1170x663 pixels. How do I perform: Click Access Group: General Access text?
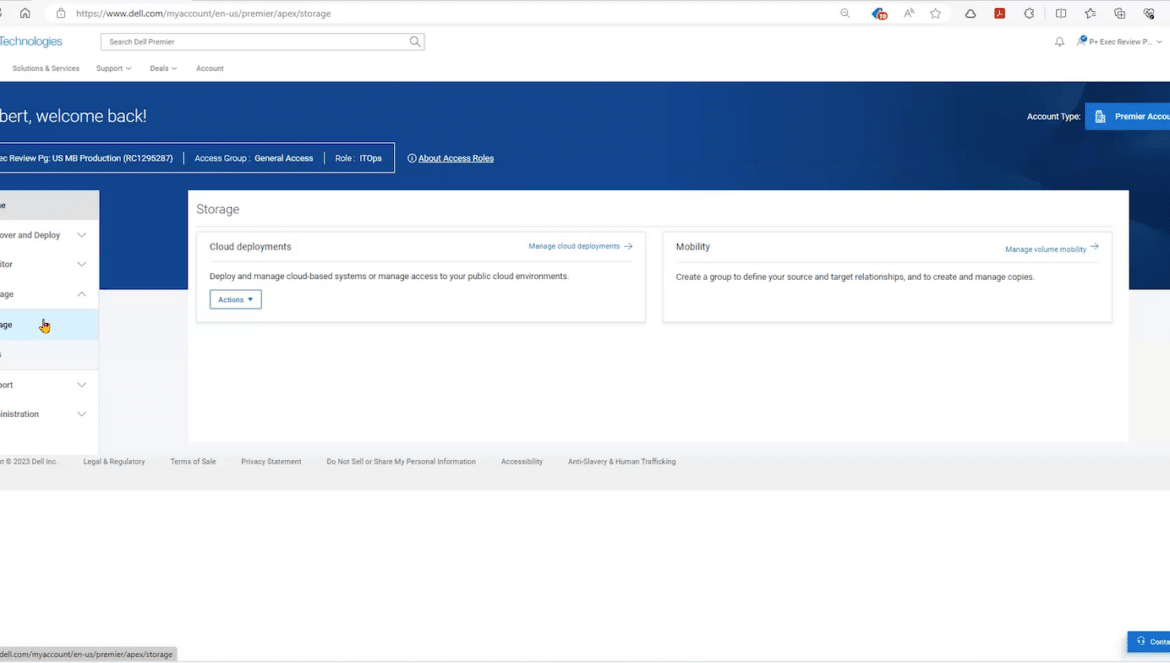tap(254, 158)
